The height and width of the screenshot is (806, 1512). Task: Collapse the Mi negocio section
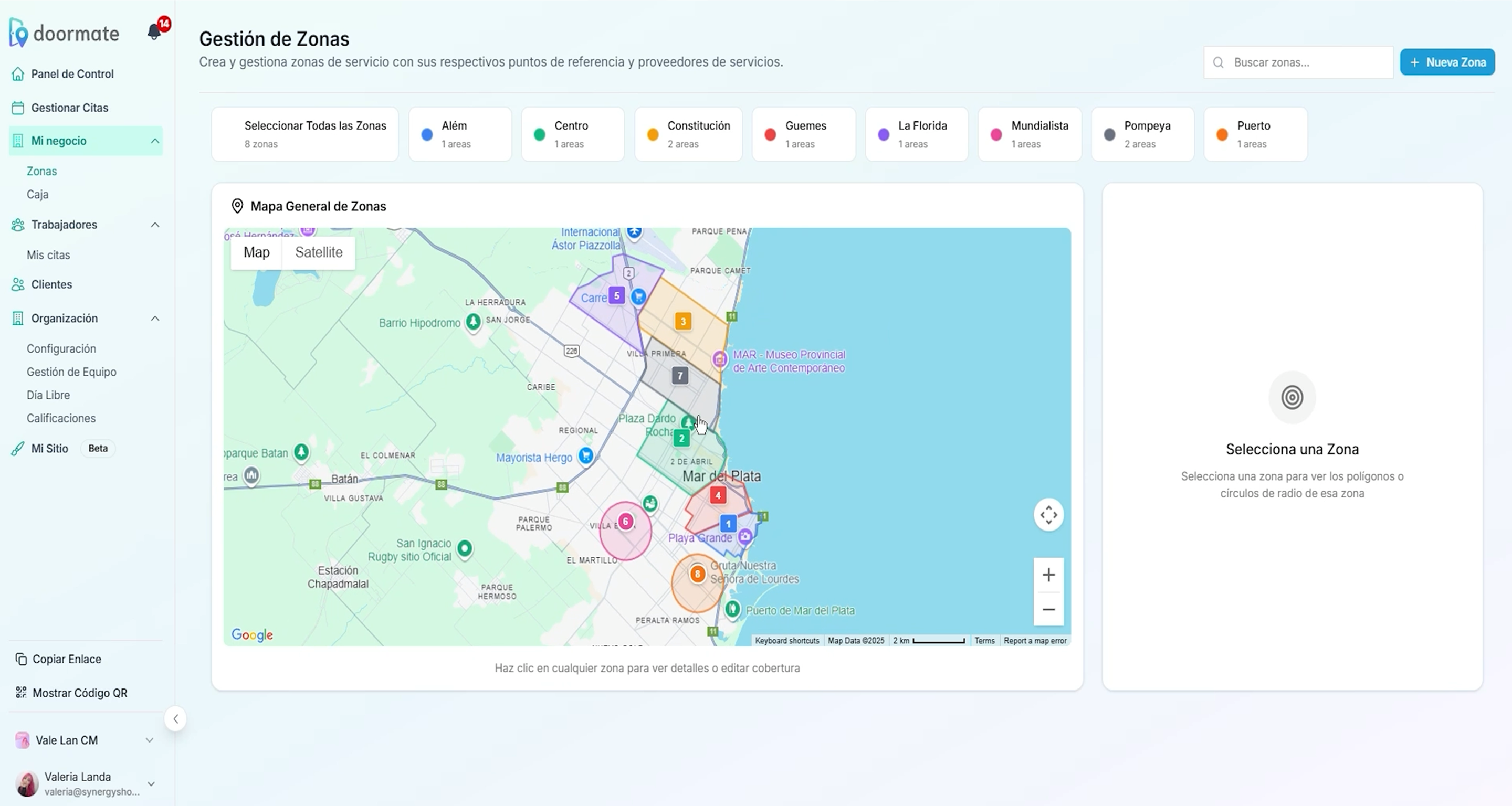(155, 141)
